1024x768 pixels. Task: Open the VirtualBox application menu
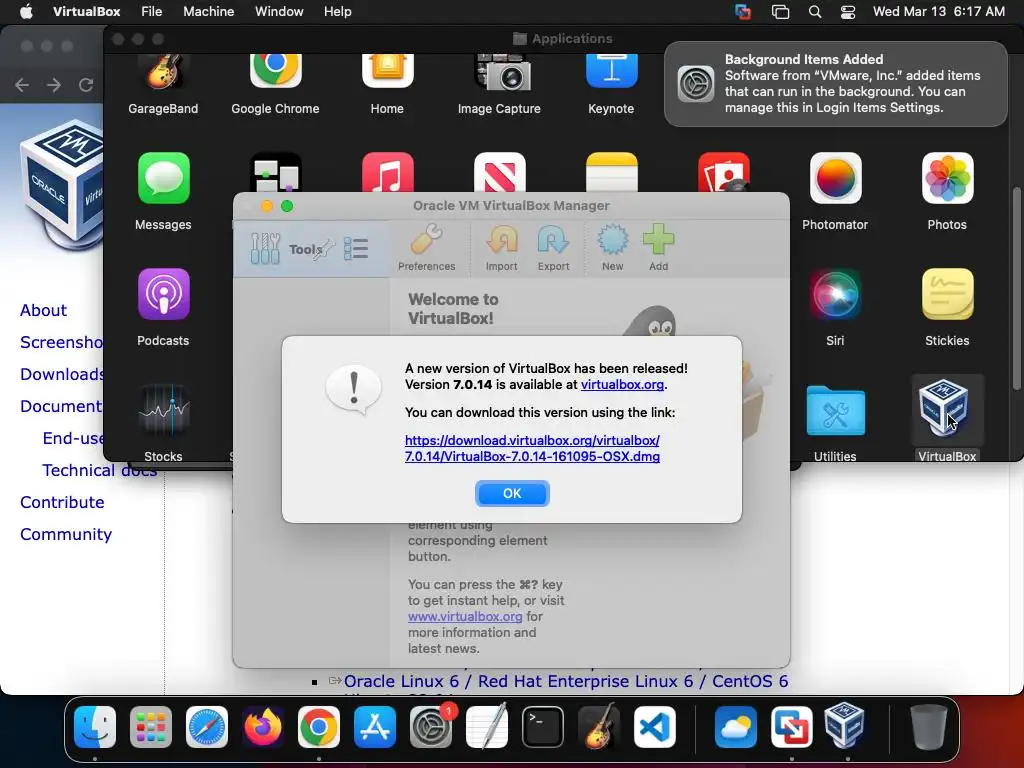86,12
